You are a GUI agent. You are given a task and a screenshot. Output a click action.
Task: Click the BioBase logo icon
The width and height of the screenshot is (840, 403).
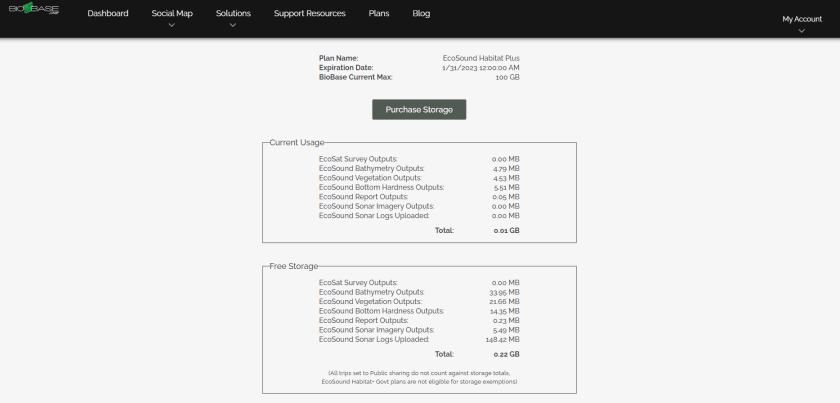(x=34, y=9)
